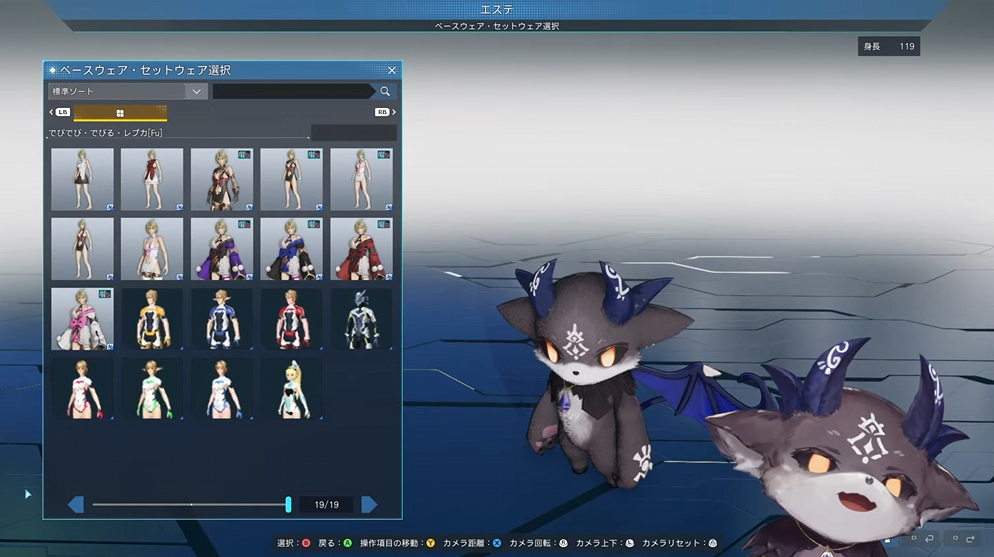Select the white leotard with blue trim thumbnail
This screenshot has height=557, width=994.
222,388
